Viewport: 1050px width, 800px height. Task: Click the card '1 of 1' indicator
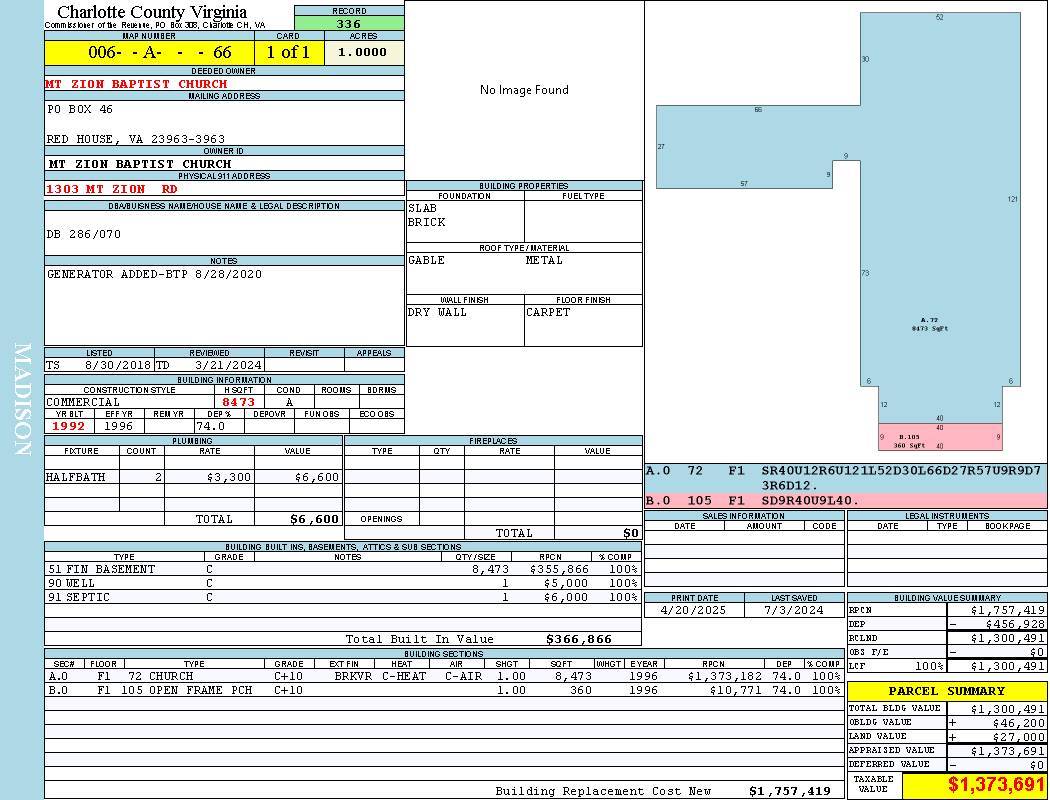pyautogui.click(x=288, y=53)
